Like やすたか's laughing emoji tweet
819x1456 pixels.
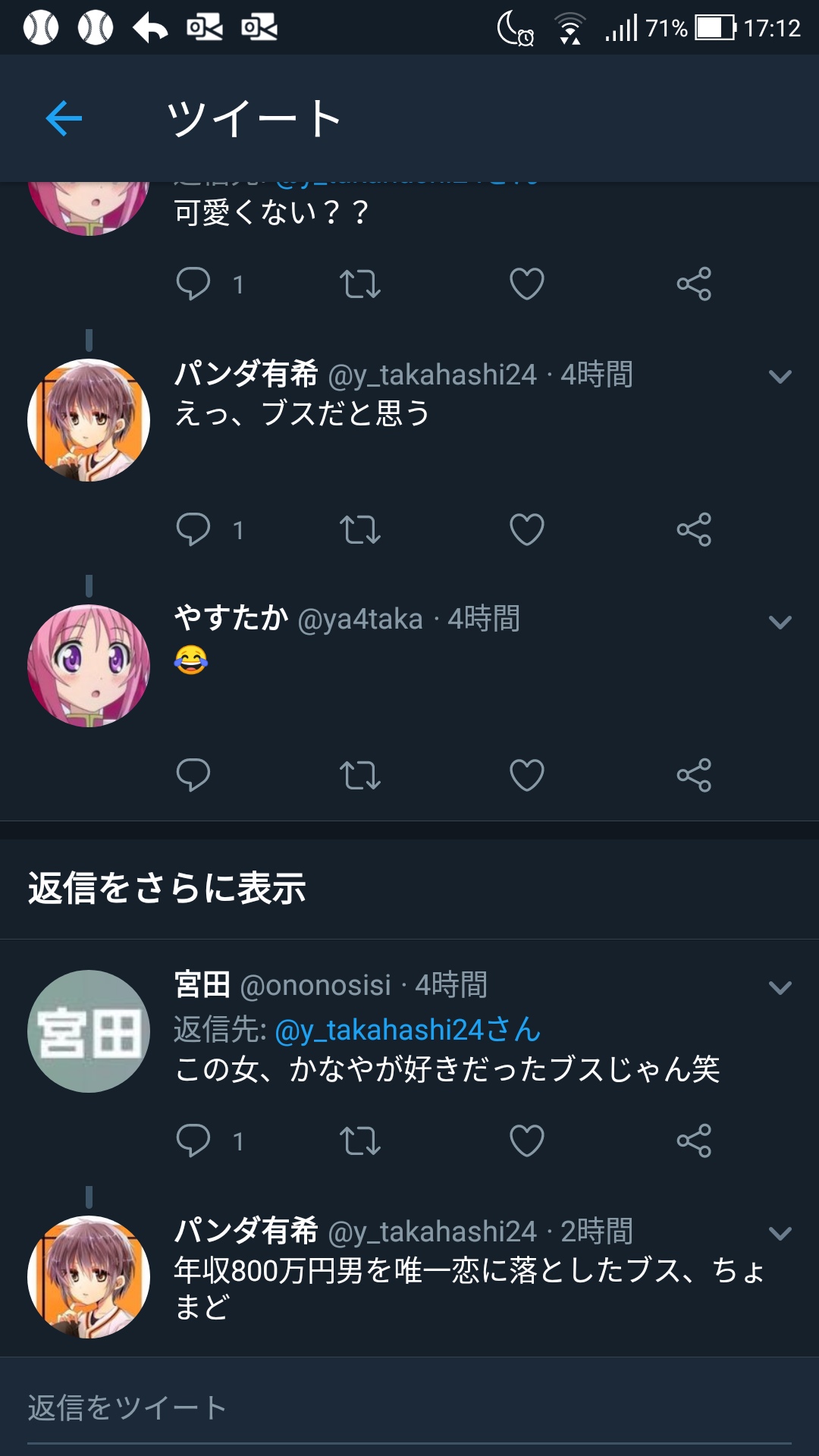point(527,775)
